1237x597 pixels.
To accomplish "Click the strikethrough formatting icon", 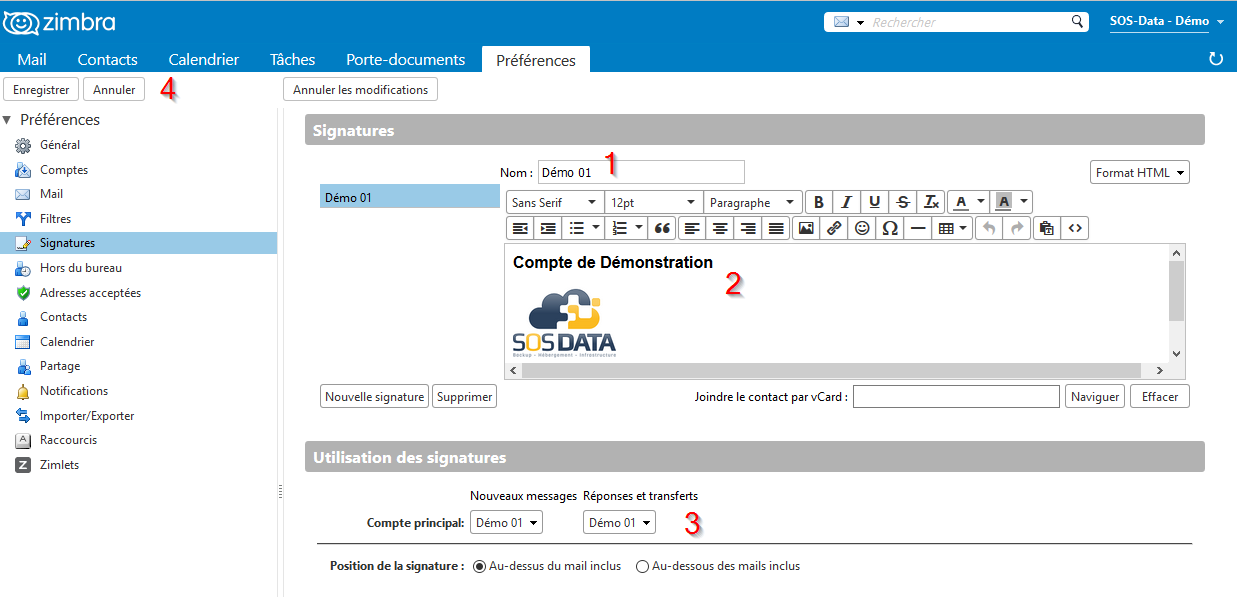I will (x=903, y=202).
